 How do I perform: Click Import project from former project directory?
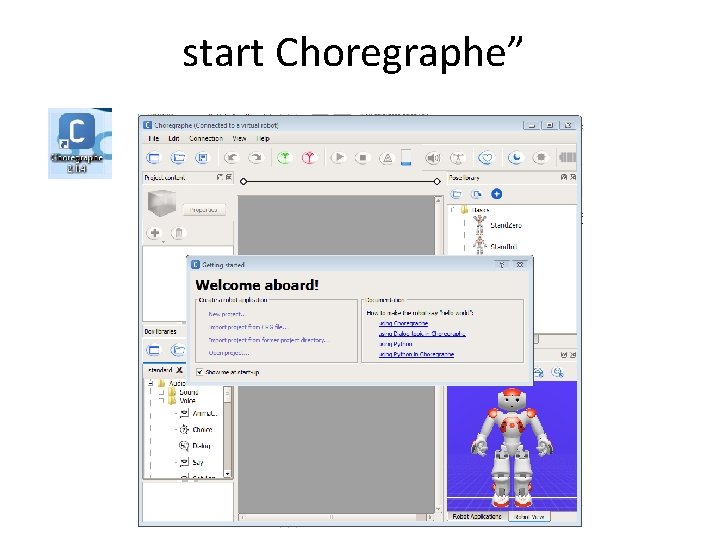pos(268,340)
